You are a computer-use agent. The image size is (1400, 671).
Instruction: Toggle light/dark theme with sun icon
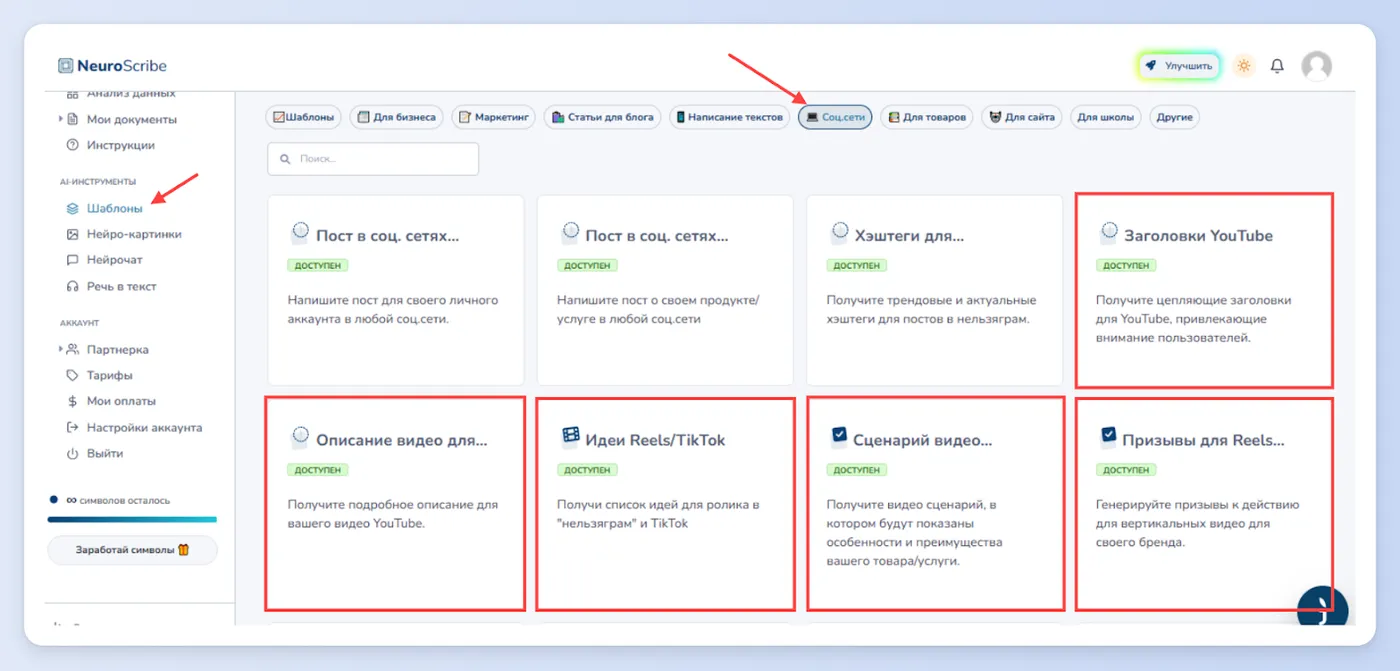click(x=1244, y=66)
